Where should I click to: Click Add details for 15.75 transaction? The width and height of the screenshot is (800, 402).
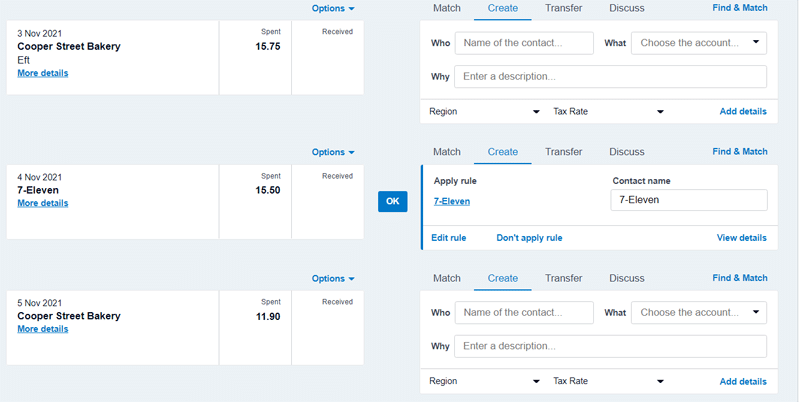pos(743,111)
